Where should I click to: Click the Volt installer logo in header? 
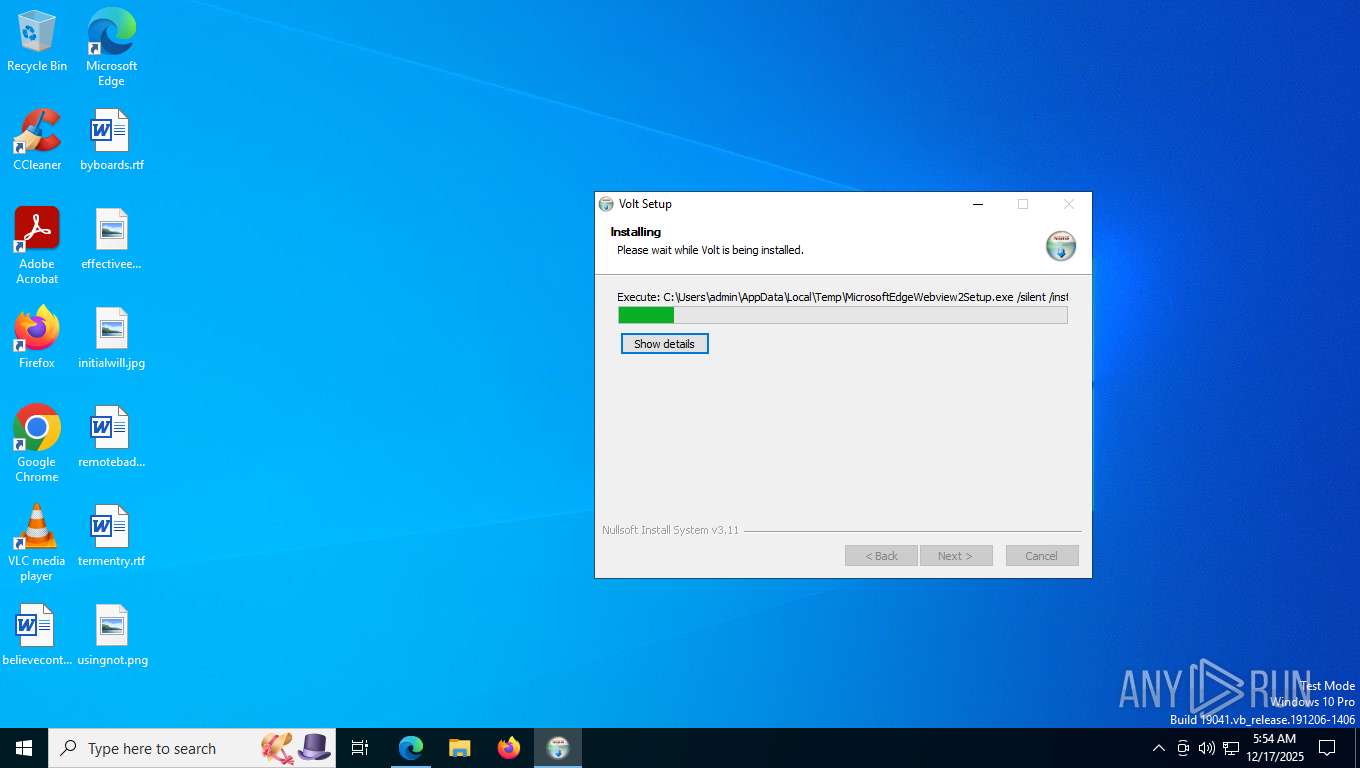point(1060,245)
